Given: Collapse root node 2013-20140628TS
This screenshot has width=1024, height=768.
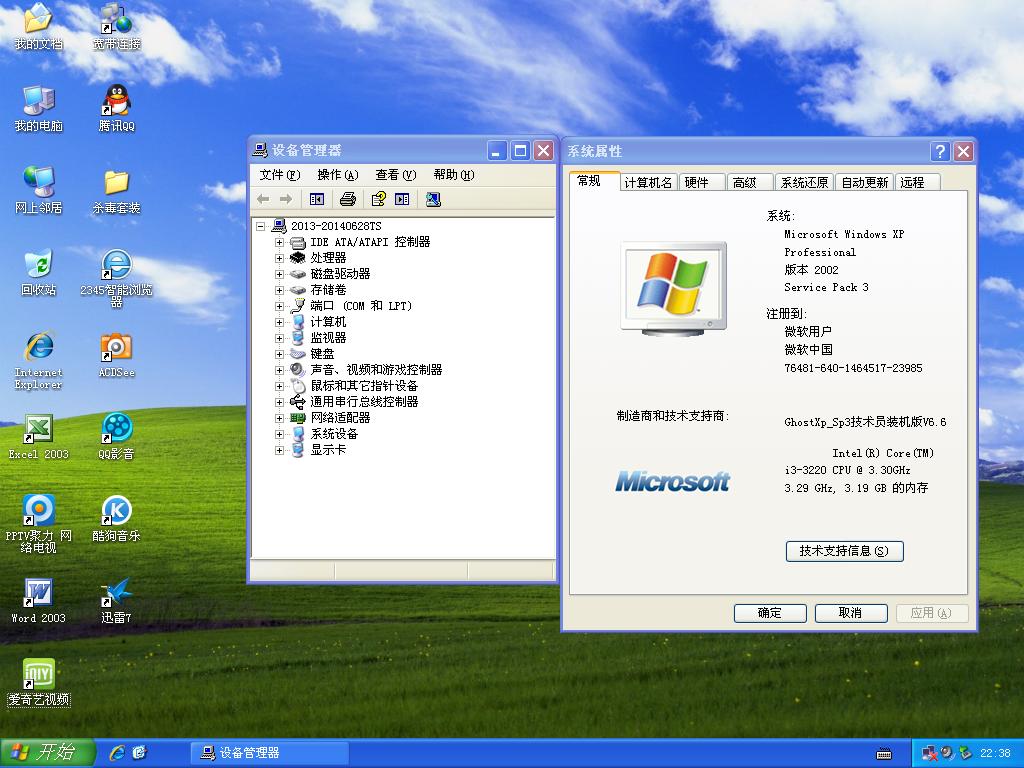Looking at the screenshot, I should point(261,226).
